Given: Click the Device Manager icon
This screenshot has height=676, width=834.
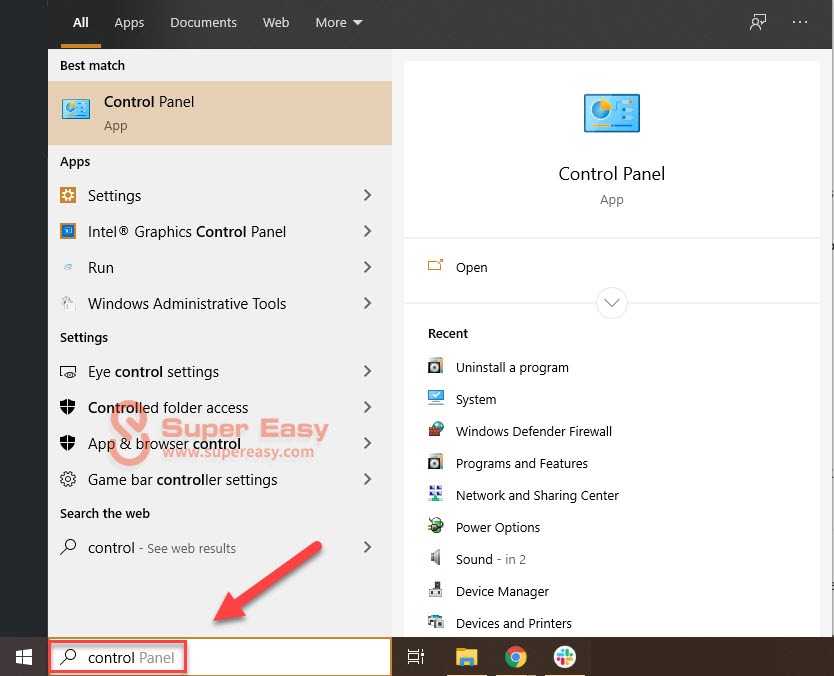Looking at the screenshot, I should click(x=436, y=589).
